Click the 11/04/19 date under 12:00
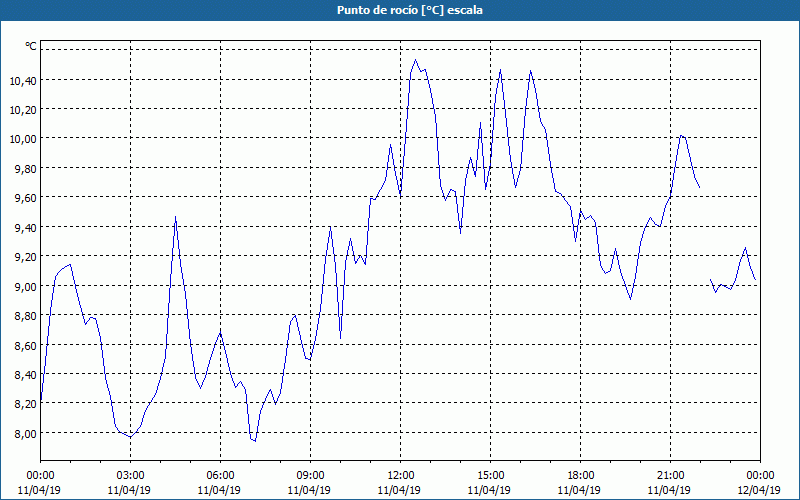 (x=399, y=490)
